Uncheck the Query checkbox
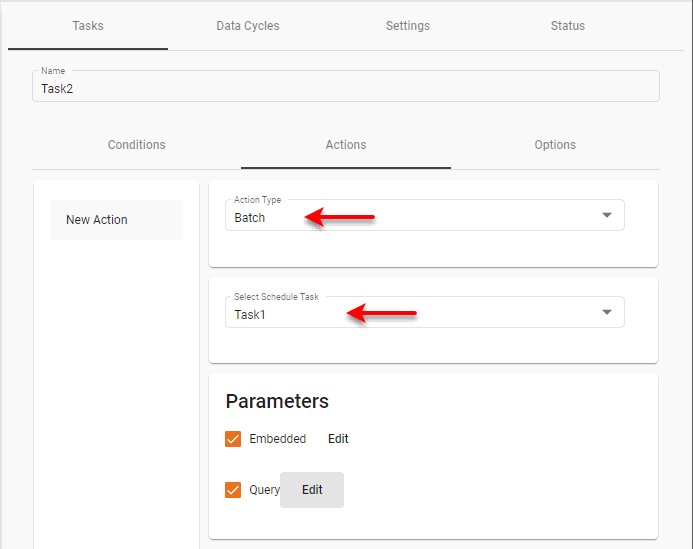The width and height of the screenshot is (693, 549). 233,490
